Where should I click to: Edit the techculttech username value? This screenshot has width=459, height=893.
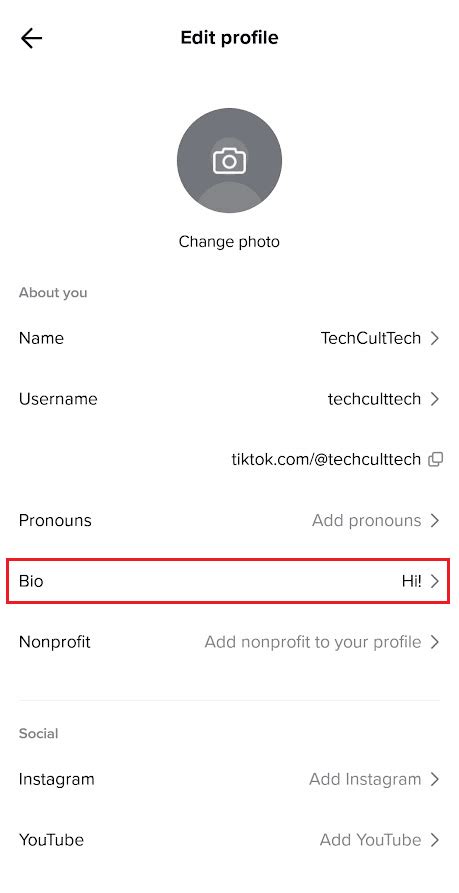tap(374, 399)
